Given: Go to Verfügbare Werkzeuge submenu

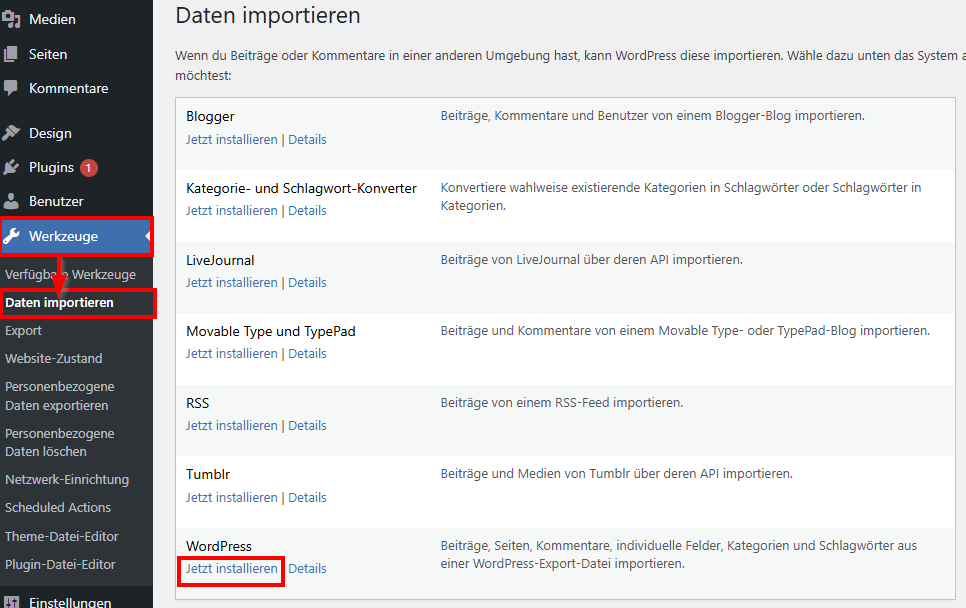Looking at the screenshot, I should (70, 275).
